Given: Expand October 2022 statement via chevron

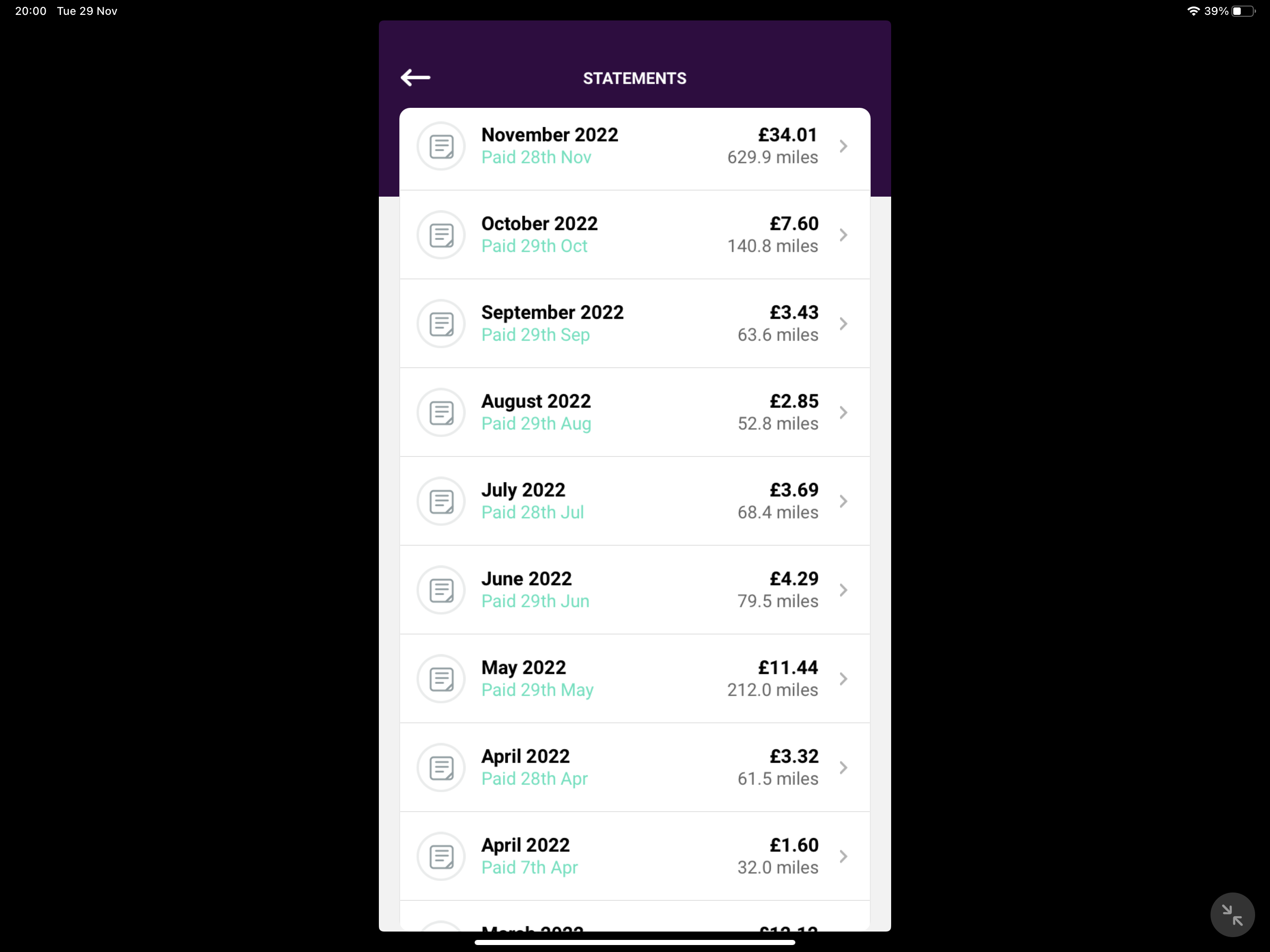Looking at the screenshot, I should click(843, 235).
